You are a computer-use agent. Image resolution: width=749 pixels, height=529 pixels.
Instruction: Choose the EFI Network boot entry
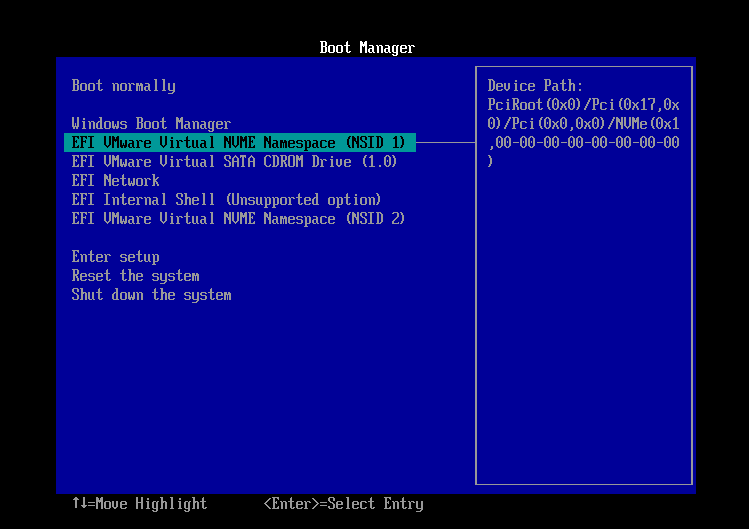point(116,181)
